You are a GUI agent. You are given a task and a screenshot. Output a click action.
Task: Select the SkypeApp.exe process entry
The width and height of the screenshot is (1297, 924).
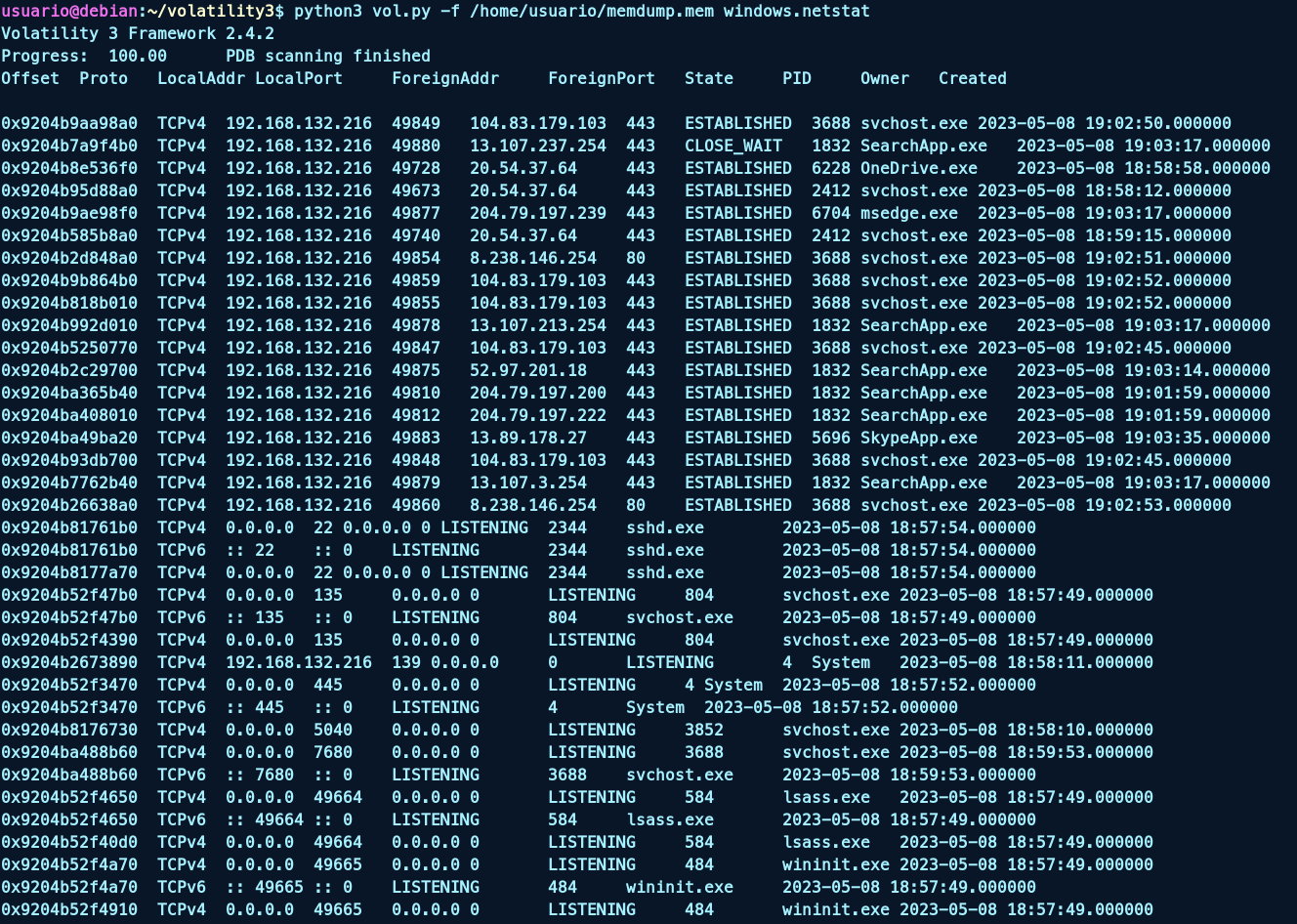point(918,438)
